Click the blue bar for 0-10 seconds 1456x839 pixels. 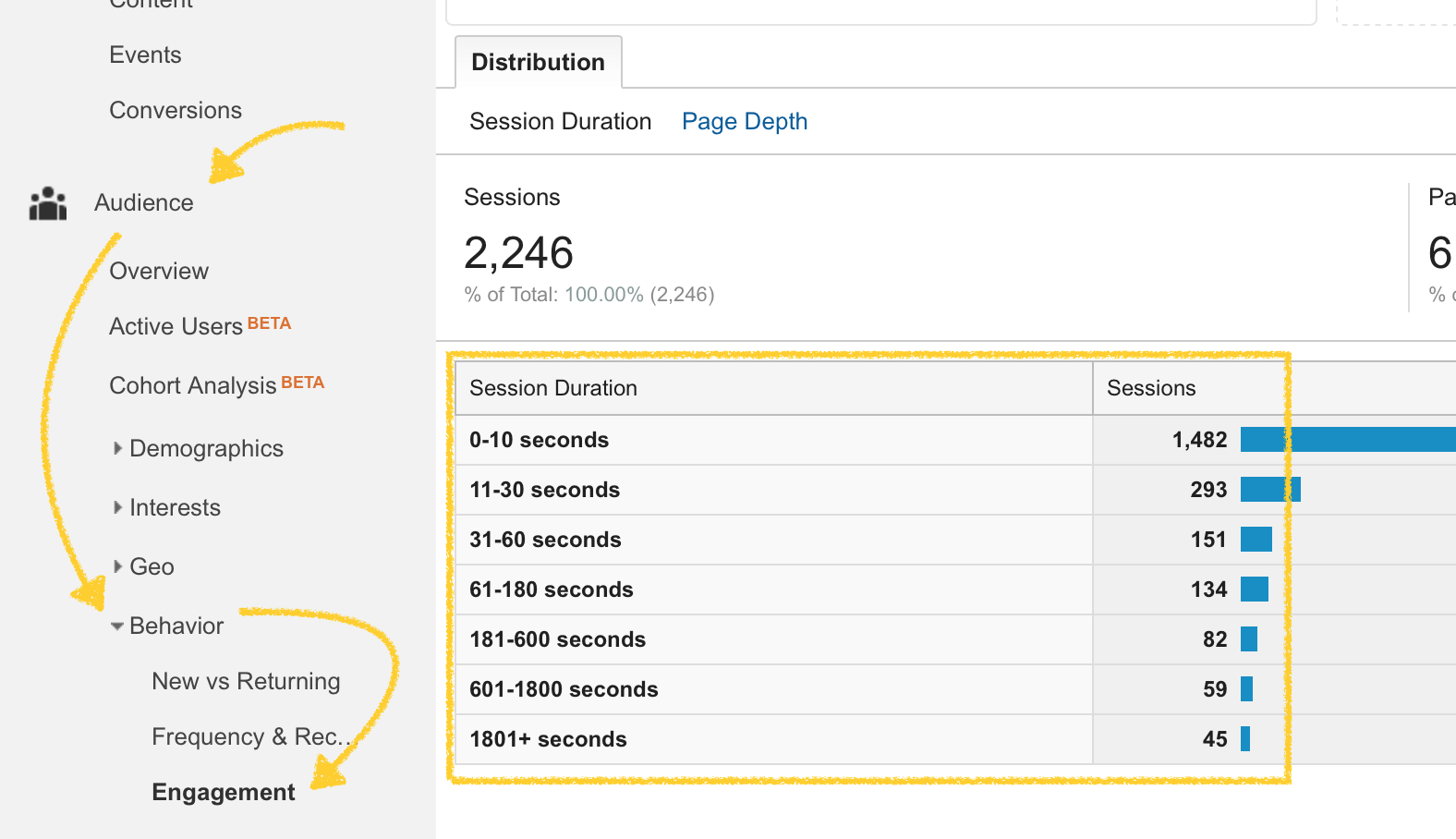tap(1348, 440)
